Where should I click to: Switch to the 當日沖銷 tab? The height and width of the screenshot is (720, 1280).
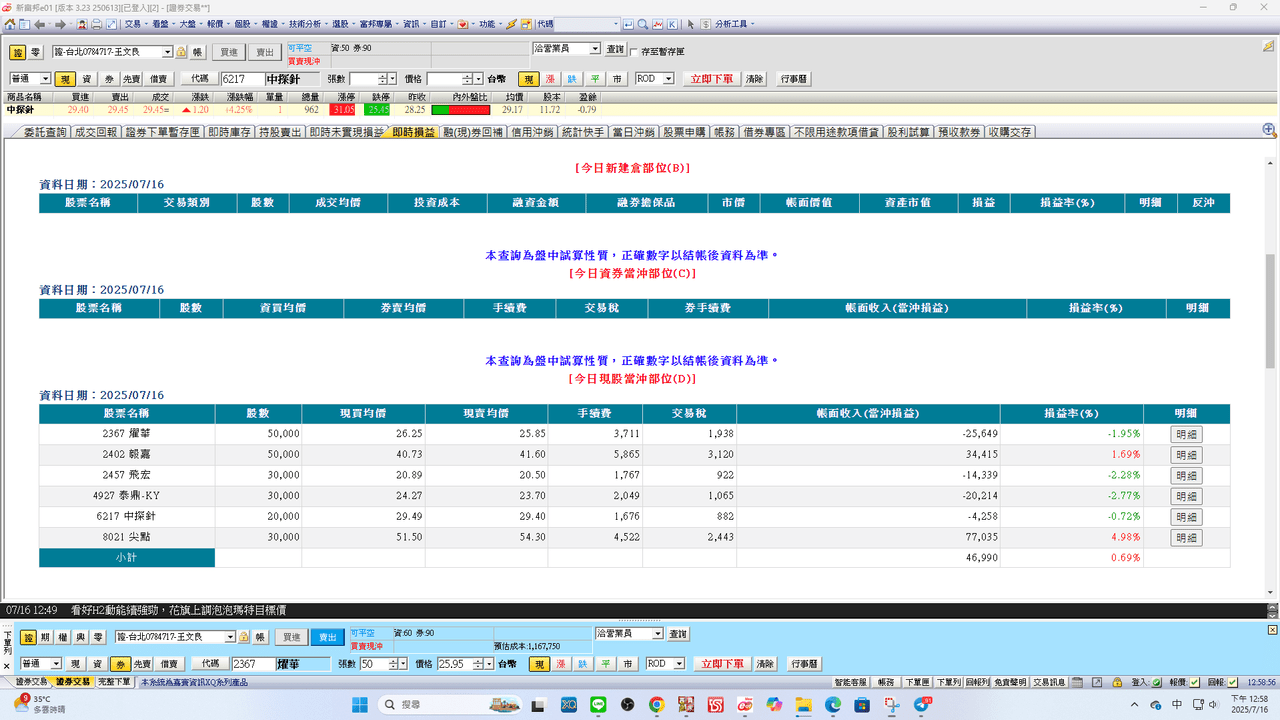pos(632,132)
